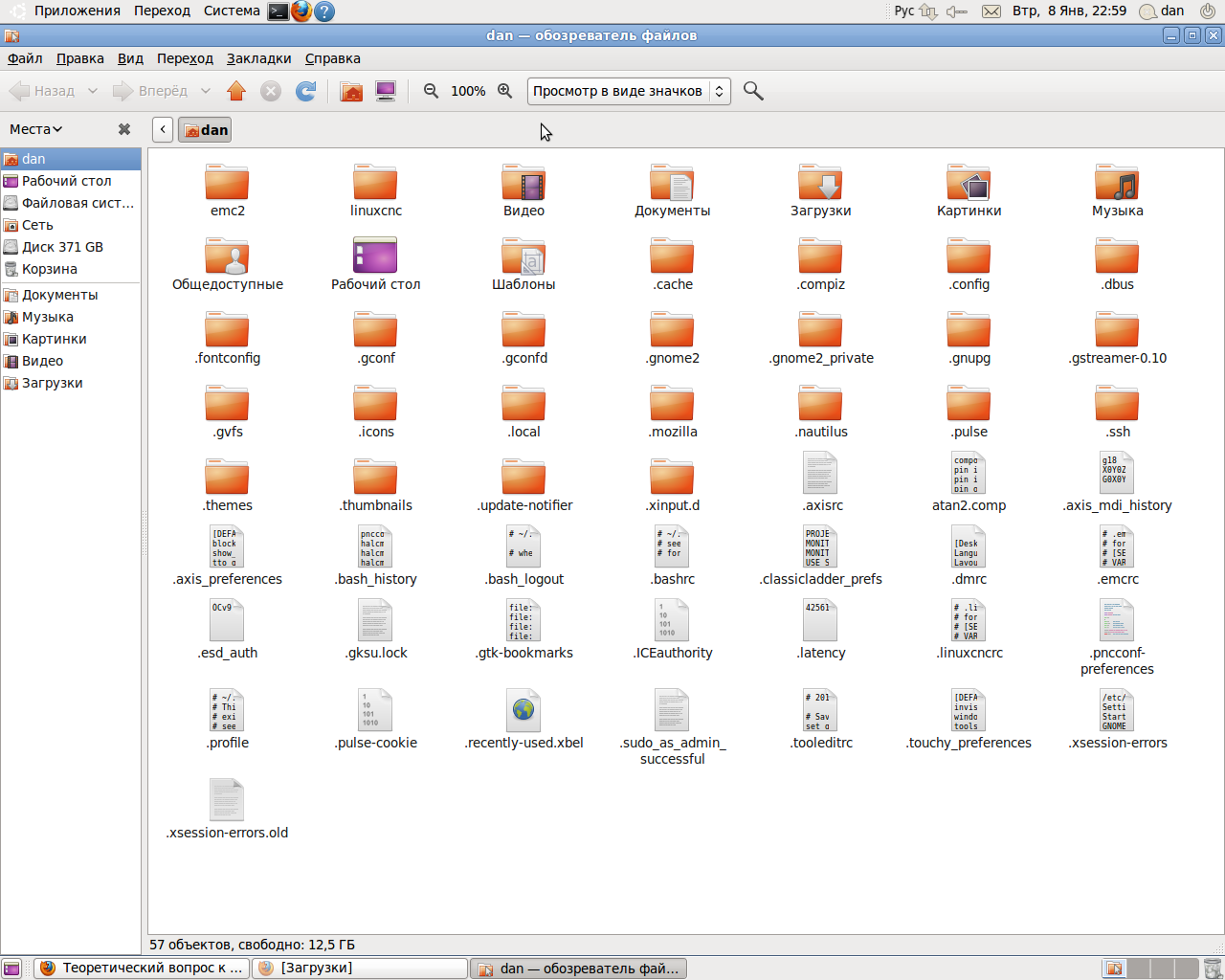This screenshot has height=980, width=1225.
Task: Switch to the Теоретический вопрос taskbar window
Action: click(x=142, y=969)
